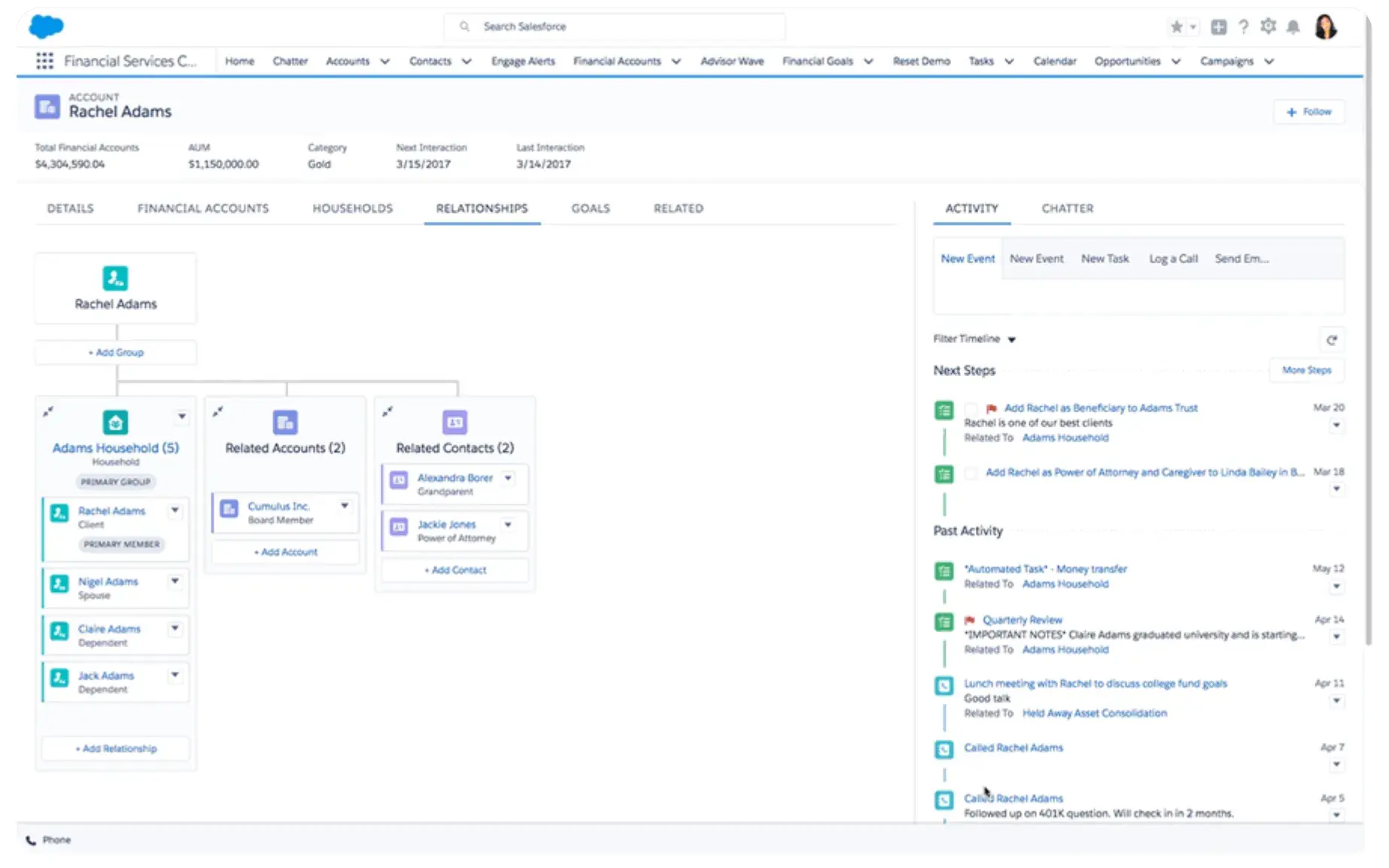Open the Adams Household related link
Viewport: 1389px width, 868px height.
[x=1065, y=437]
